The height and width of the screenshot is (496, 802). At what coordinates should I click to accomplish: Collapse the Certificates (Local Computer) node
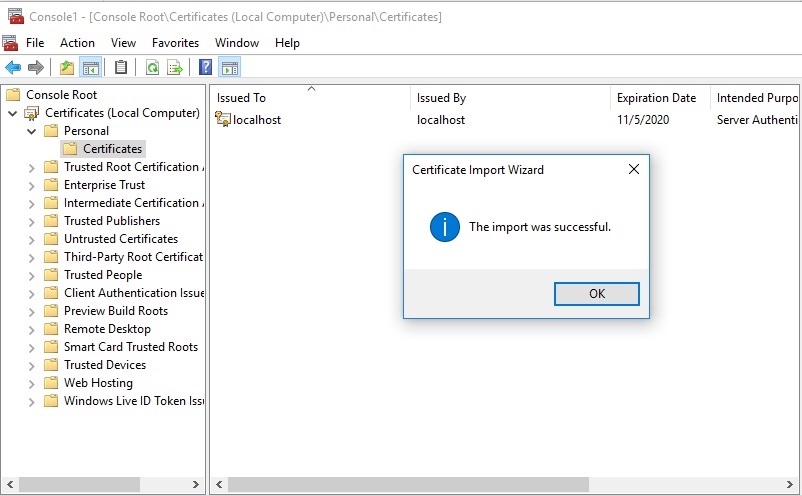[13, 113]
